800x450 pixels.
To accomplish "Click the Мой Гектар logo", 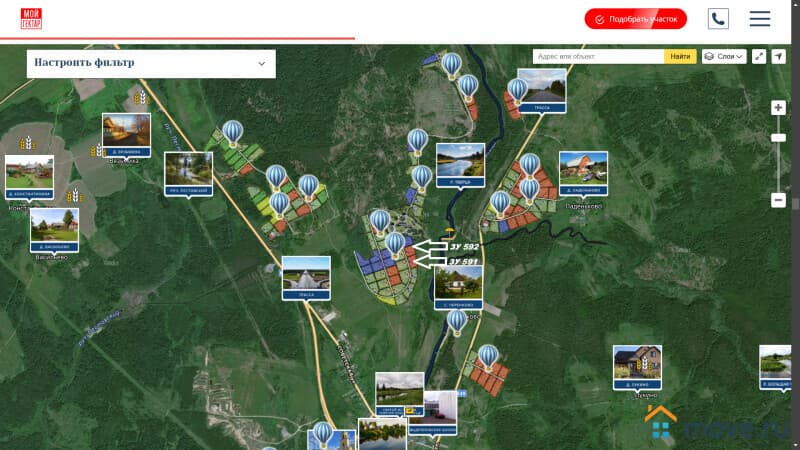I will [x=31, y=19].
